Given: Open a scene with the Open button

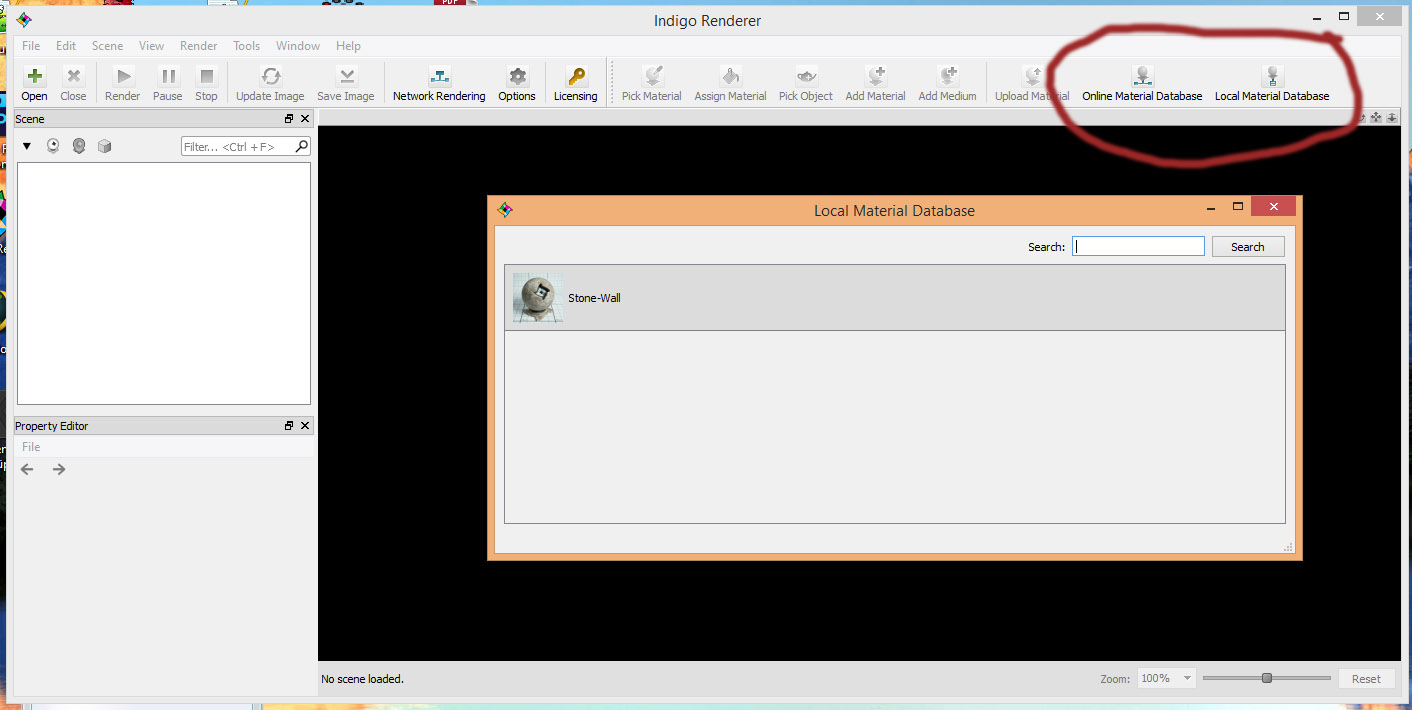Looking at the screenshot, I should tap(34, 84).
